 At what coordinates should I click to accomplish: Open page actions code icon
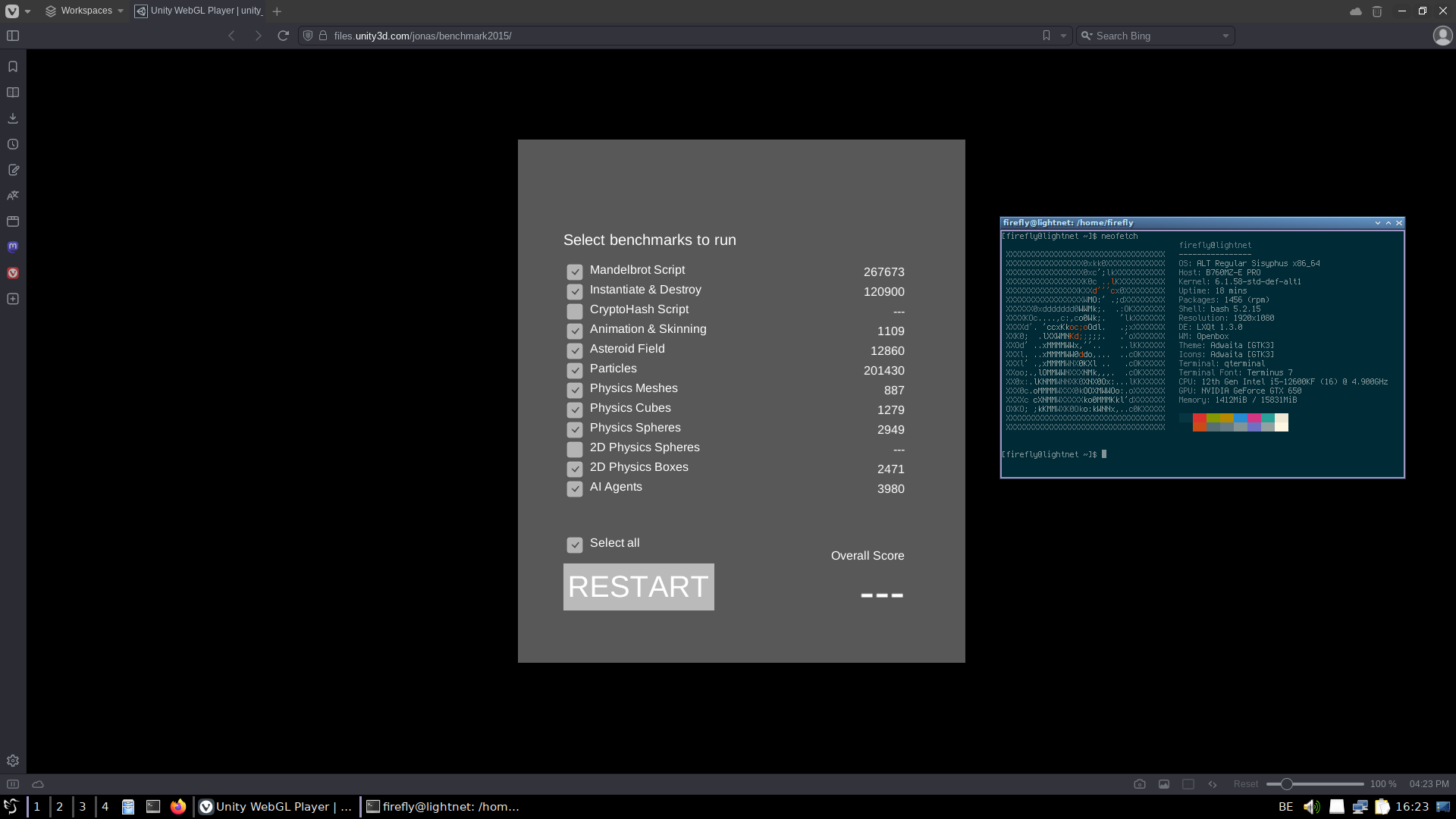(1213, 784)
